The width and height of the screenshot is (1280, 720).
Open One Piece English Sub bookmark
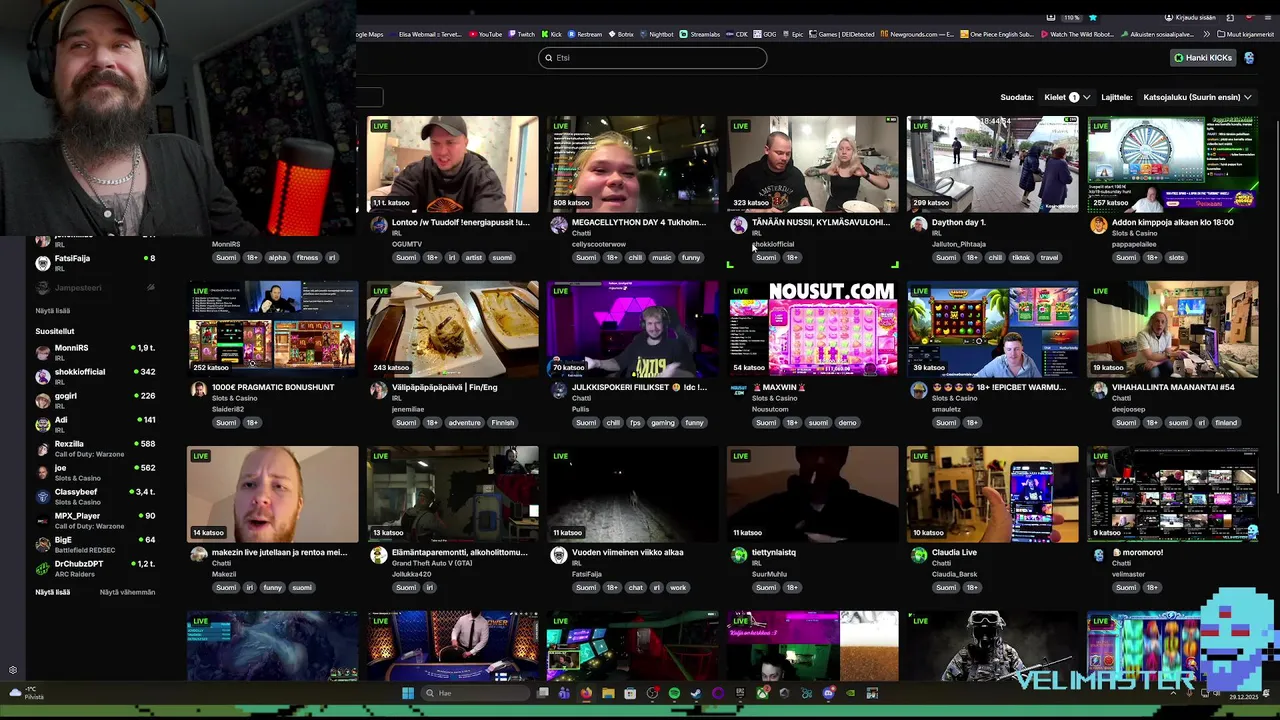click(997, 34)
